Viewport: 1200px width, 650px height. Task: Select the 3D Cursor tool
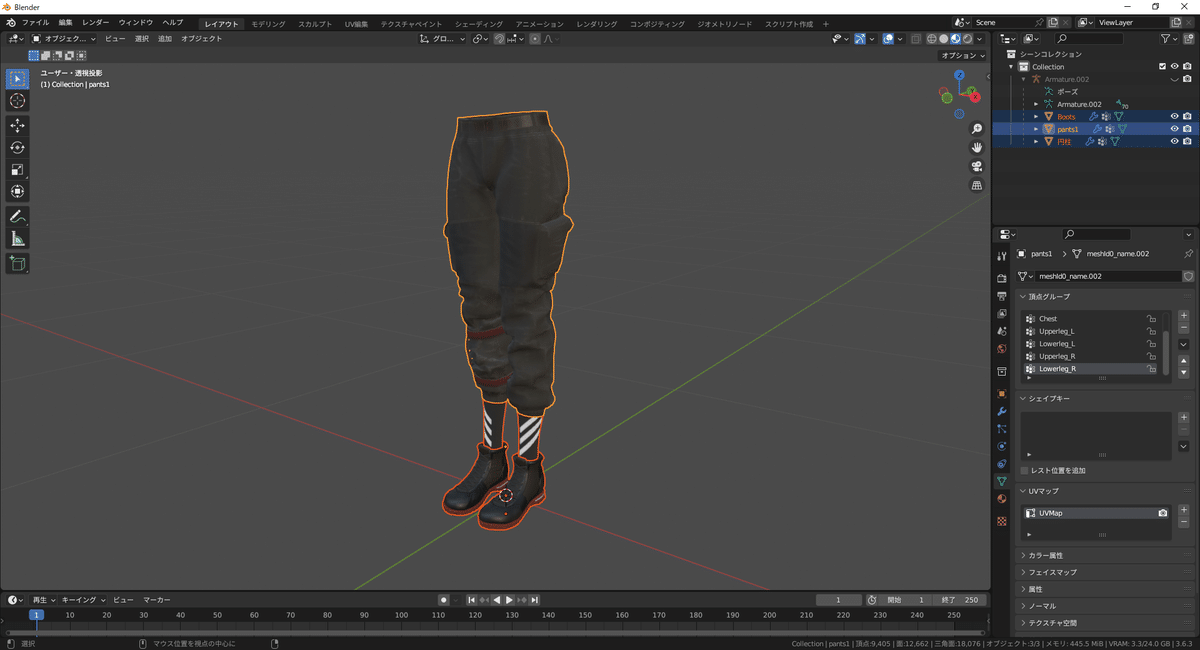point(18,101)
